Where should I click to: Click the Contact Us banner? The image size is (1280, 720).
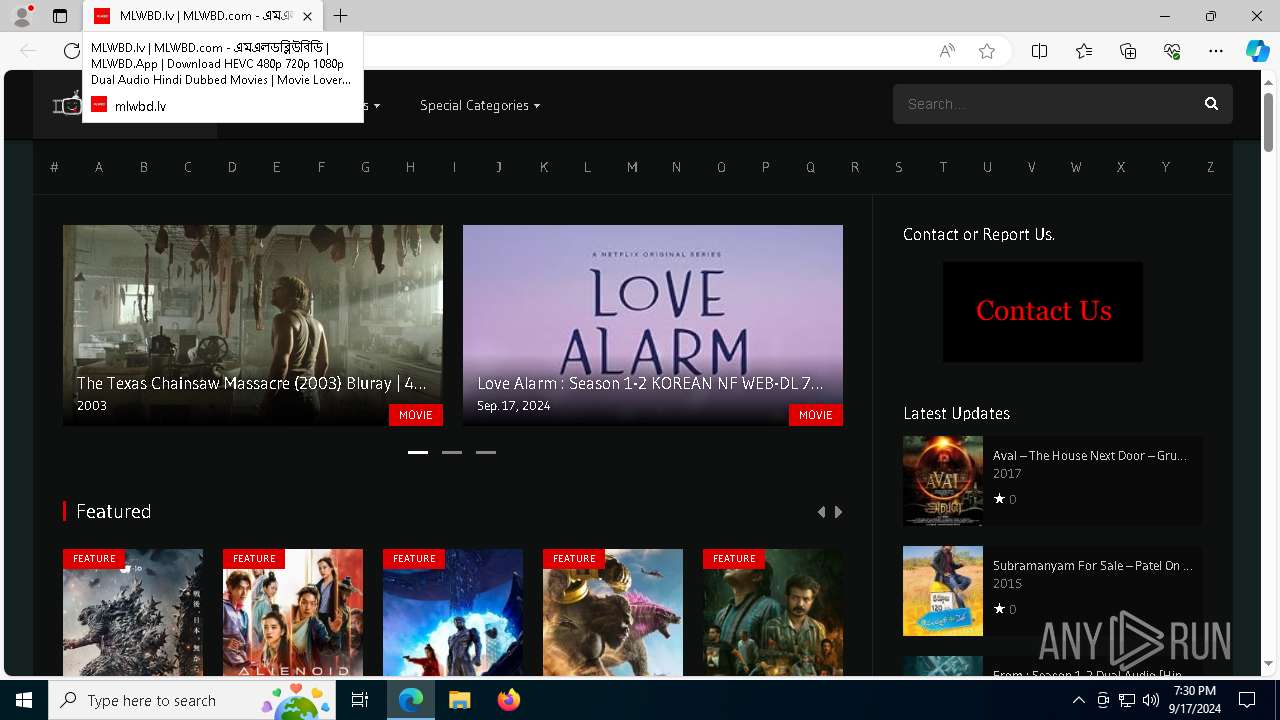1043,312
